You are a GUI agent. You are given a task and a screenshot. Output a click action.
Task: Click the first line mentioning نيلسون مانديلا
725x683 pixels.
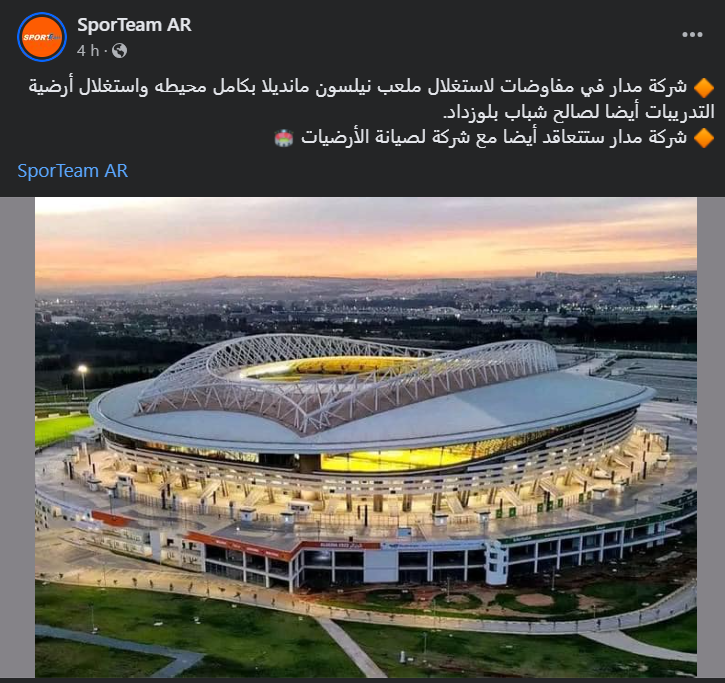[x=358, y=87]
